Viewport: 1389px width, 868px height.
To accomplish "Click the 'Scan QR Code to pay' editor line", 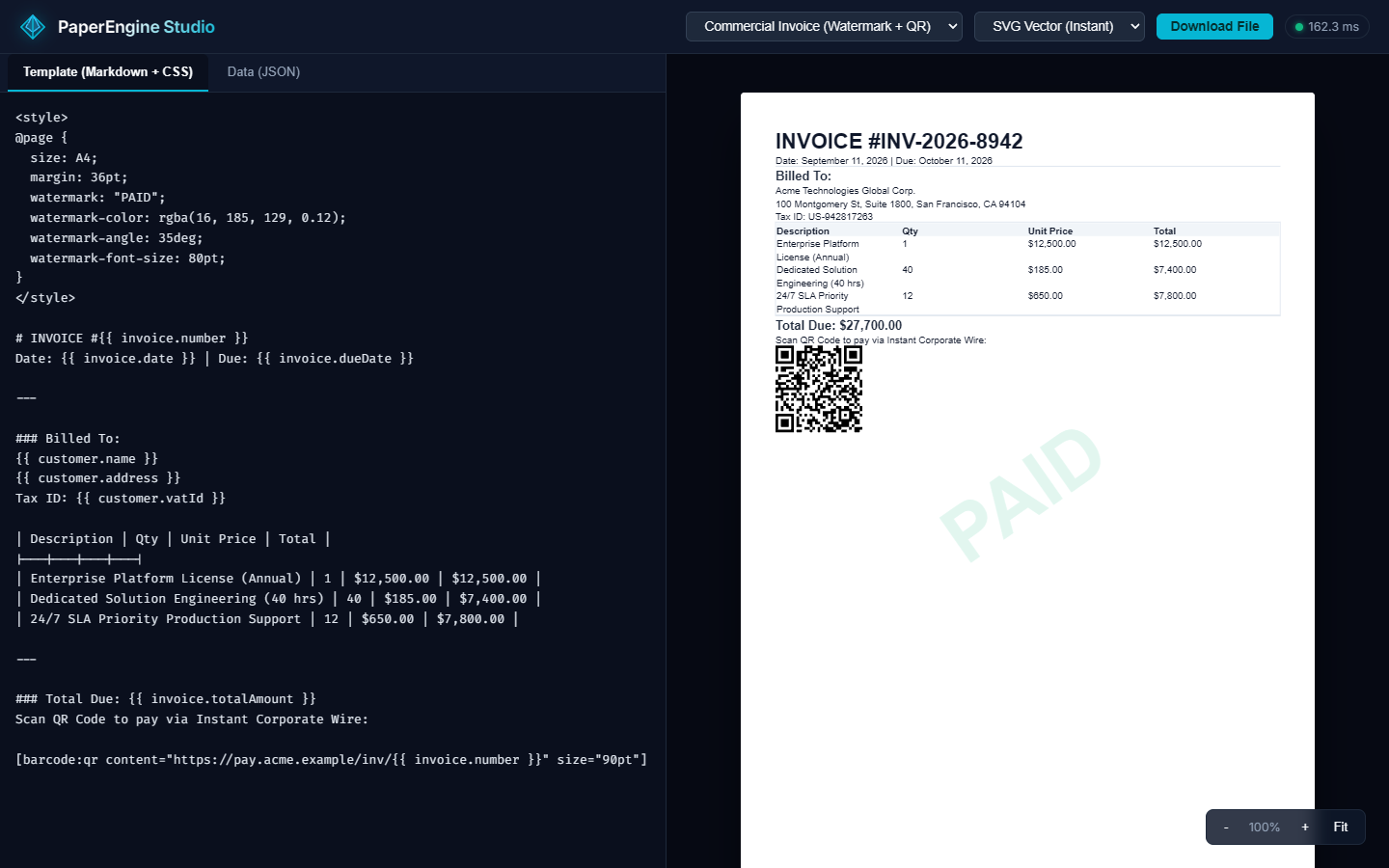I will click(192, 719).
